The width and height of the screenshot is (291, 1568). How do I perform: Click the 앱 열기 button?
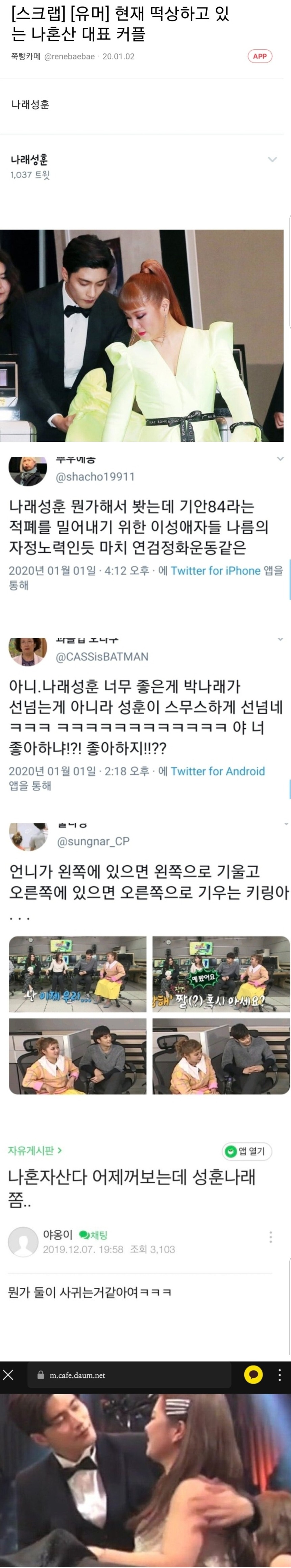coord(247,1151)
